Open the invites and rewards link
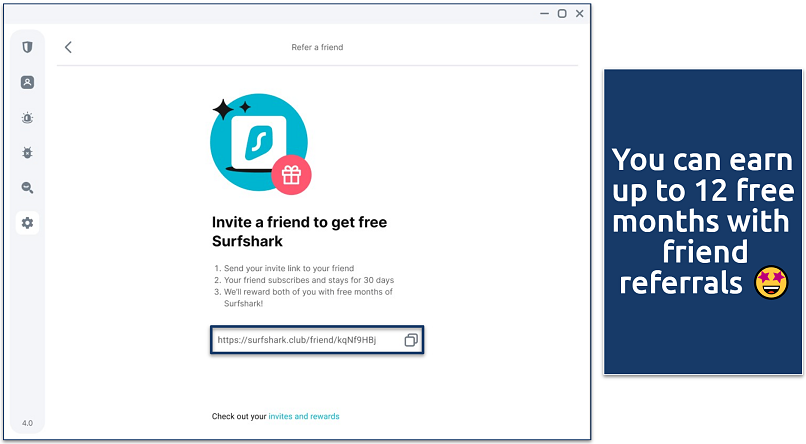 click(310, 416)
